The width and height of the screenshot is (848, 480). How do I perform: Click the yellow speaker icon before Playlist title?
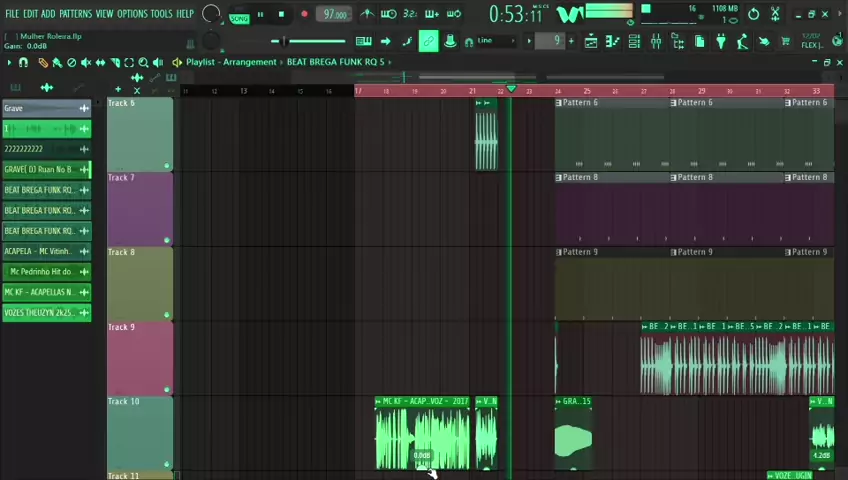pyautogui.click(x=176, y=63)
